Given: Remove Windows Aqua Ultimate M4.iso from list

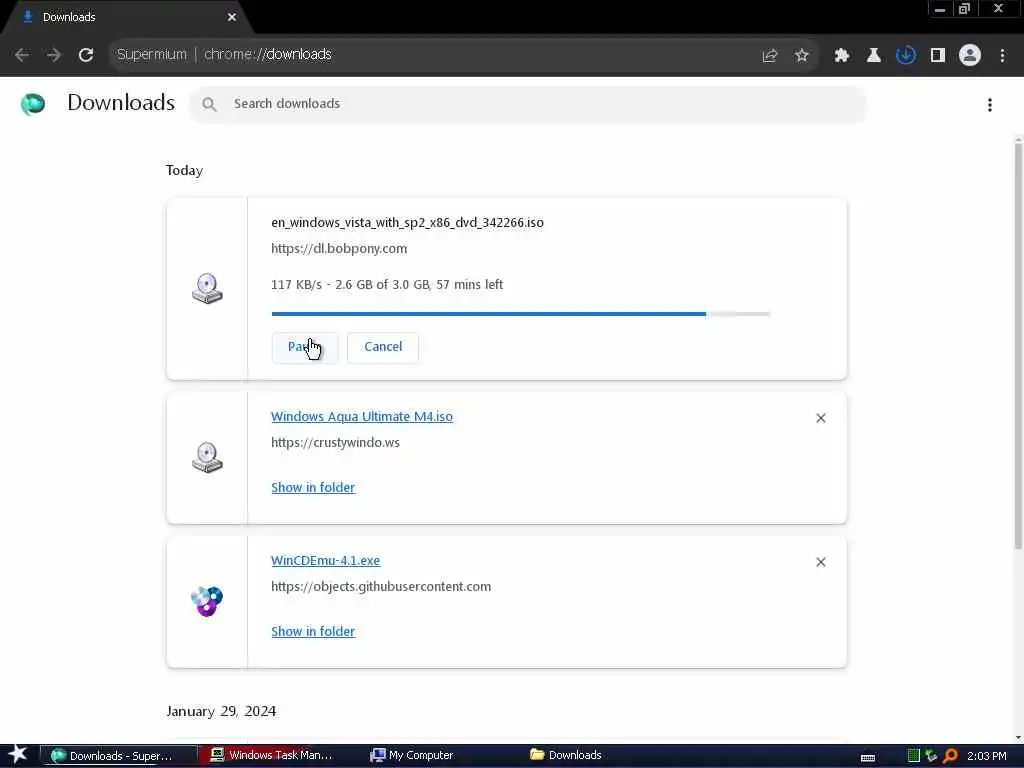Looking at the screenshot, I should coord(821,418).
